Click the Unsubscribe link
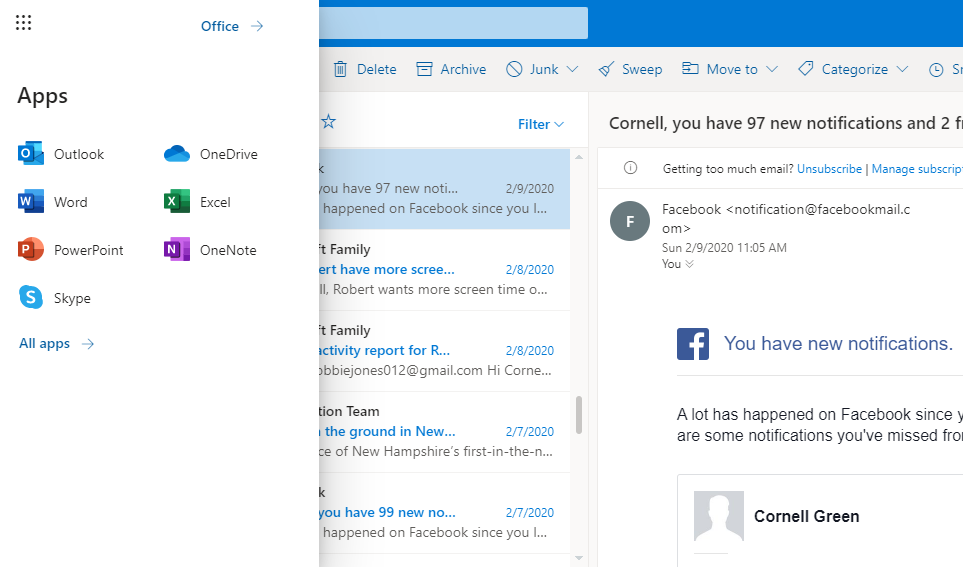This screenshot has height=567, width=963. 829,169
